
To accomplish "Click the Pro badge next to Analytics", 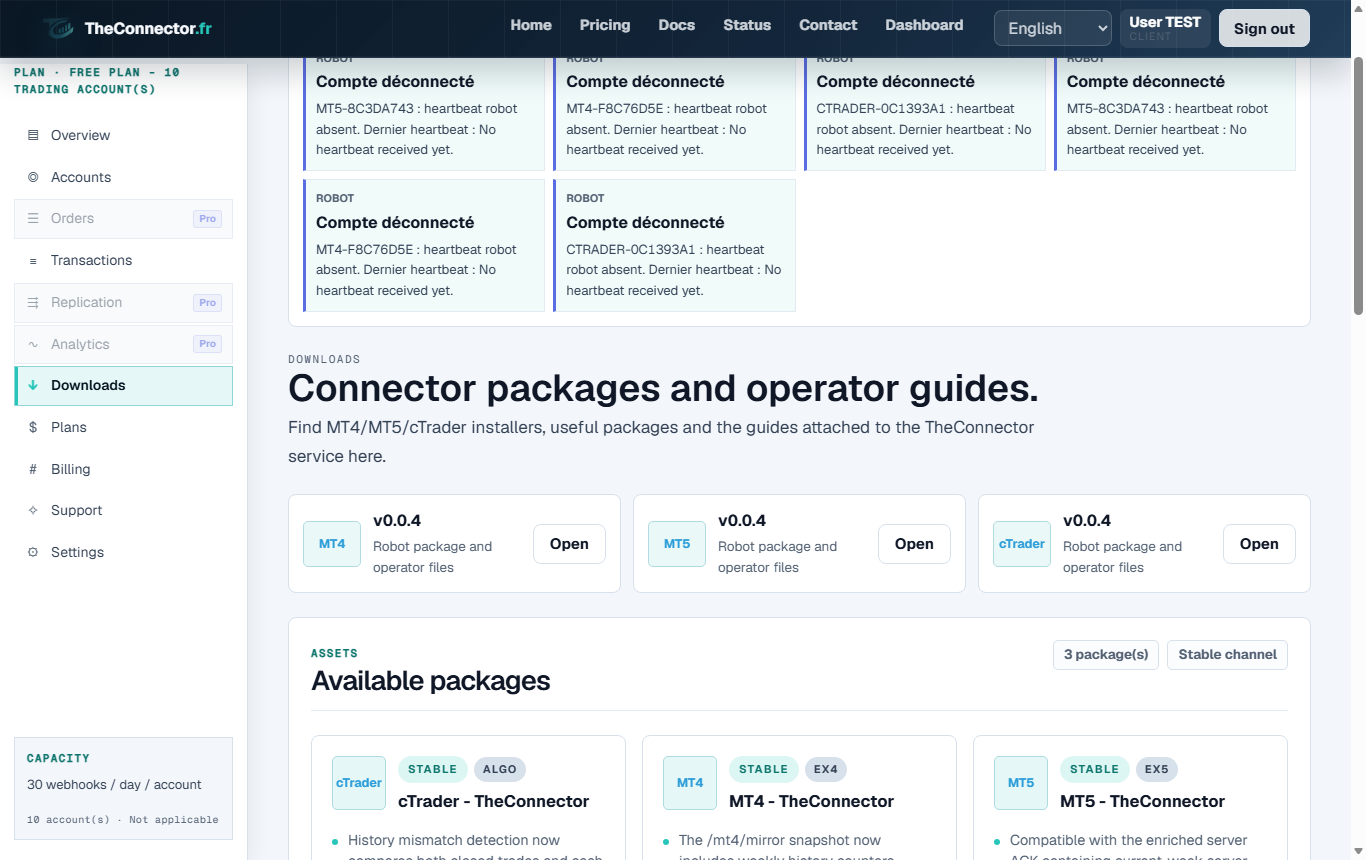I will 207,344.
